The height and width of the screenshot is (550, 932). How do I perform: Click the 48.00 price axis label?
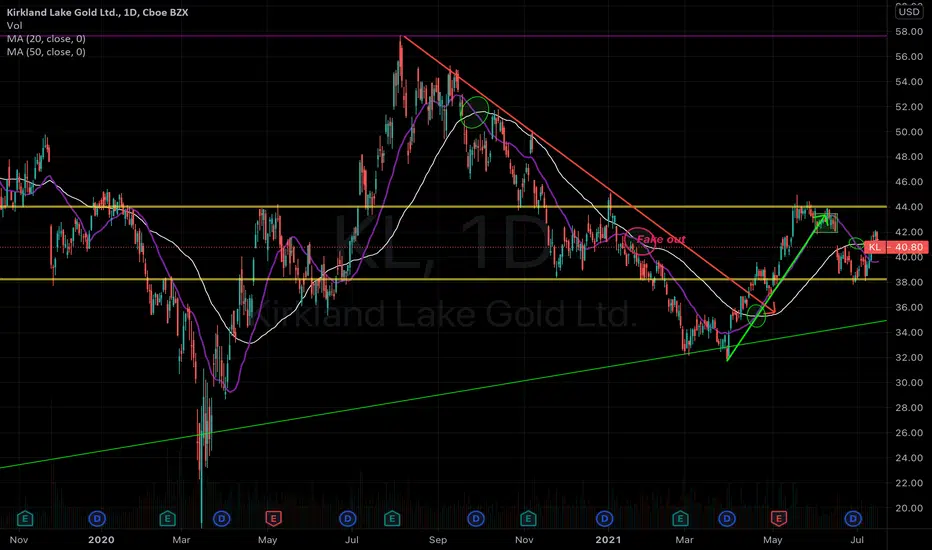(909, 157)
